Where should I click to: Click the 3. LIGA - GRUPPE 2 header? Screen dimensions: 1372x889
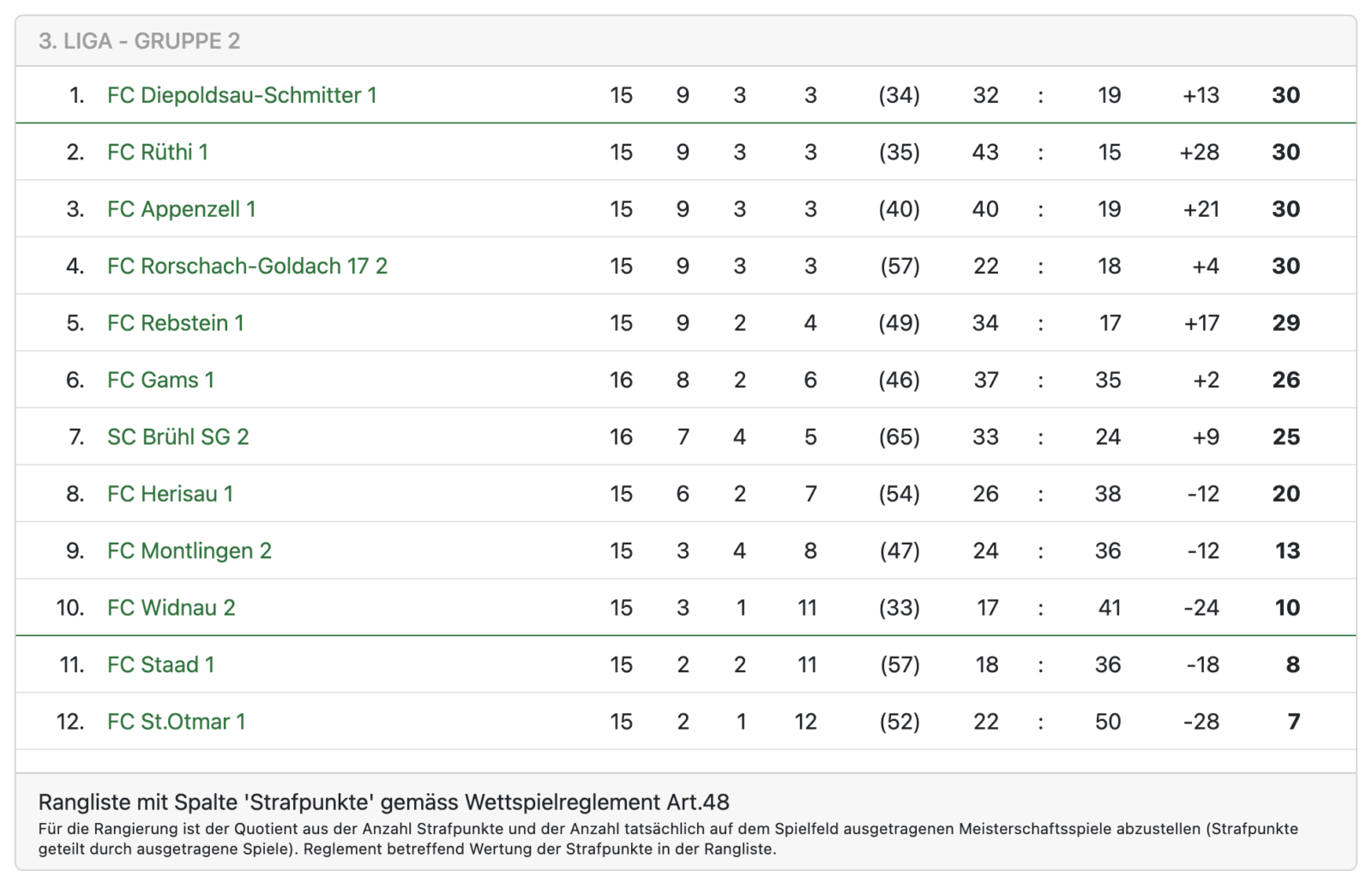click(139, 41)
